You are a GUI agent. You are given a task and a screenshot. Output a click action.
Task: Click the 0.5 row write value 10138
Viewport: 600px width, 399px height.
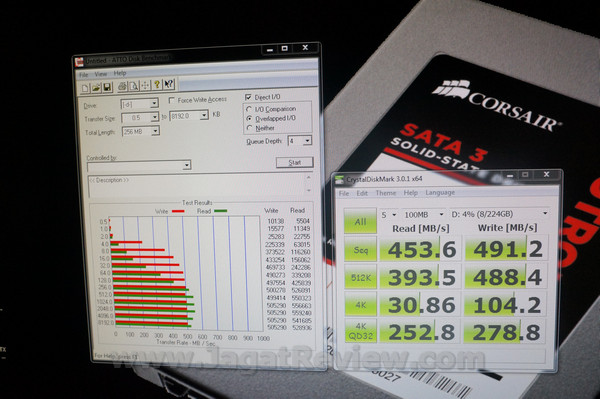(276, 221)
